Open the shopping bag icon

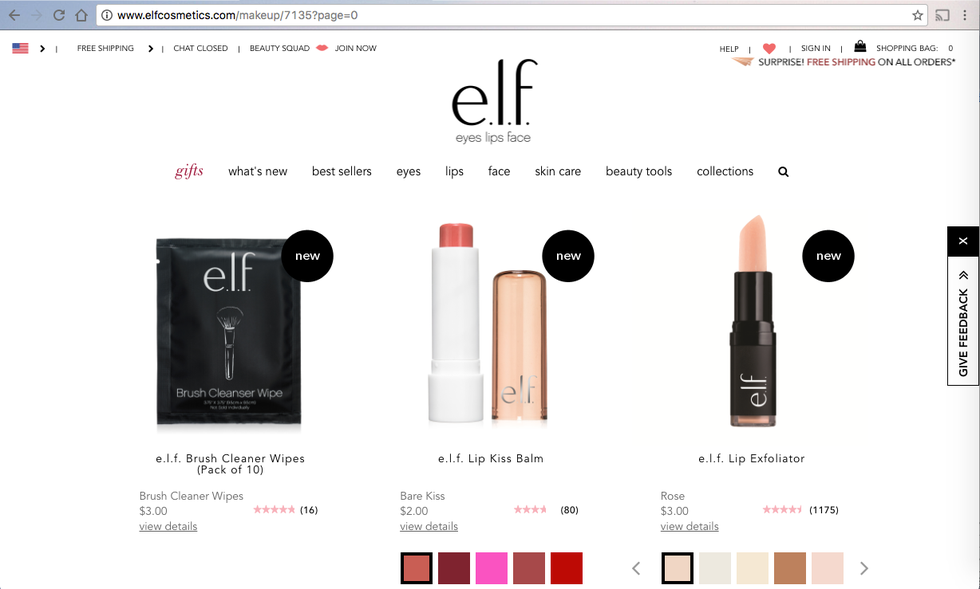(860, 46)
